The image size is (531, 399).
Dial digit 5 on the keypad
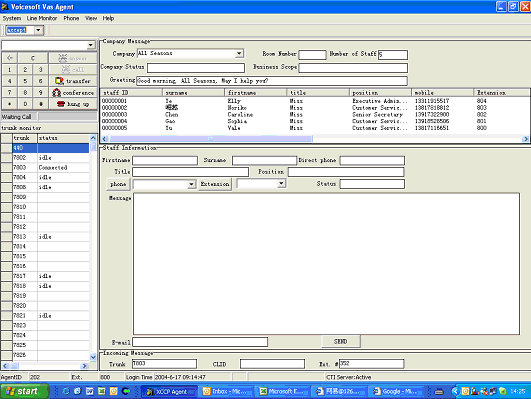25,81
